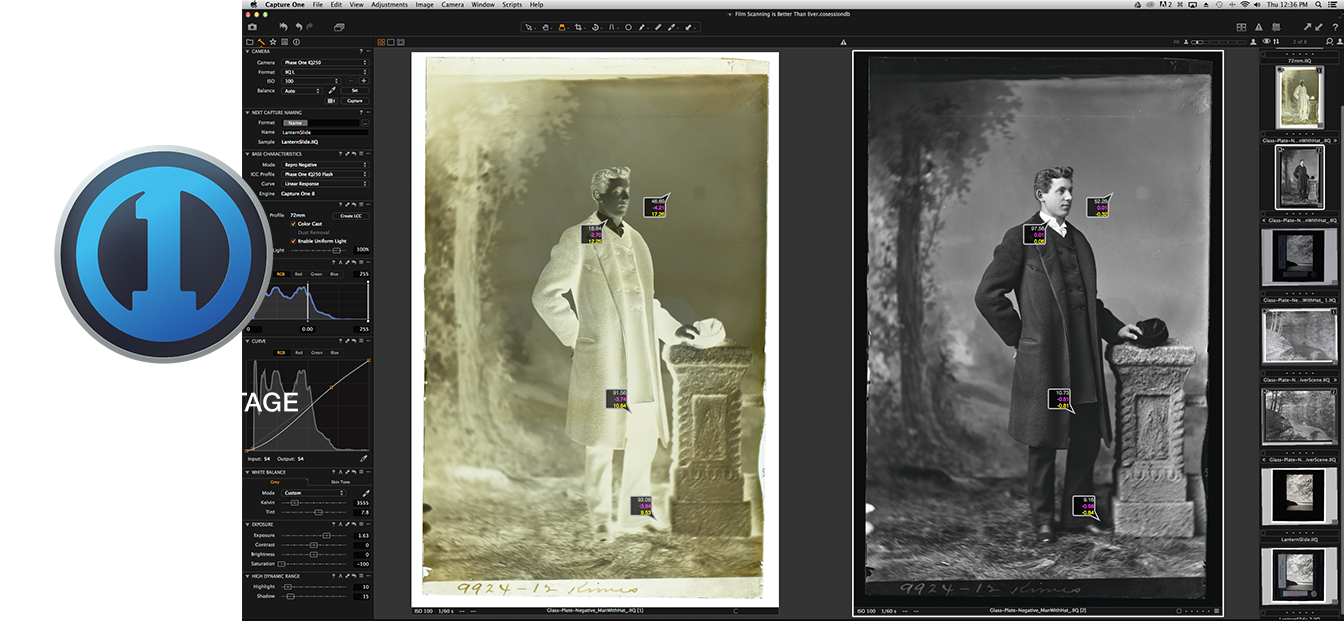This screenshot has width=1344, height=621.
Task: Open the Curve dropdown showing Linear Response
Action: [x=325, y=184]
